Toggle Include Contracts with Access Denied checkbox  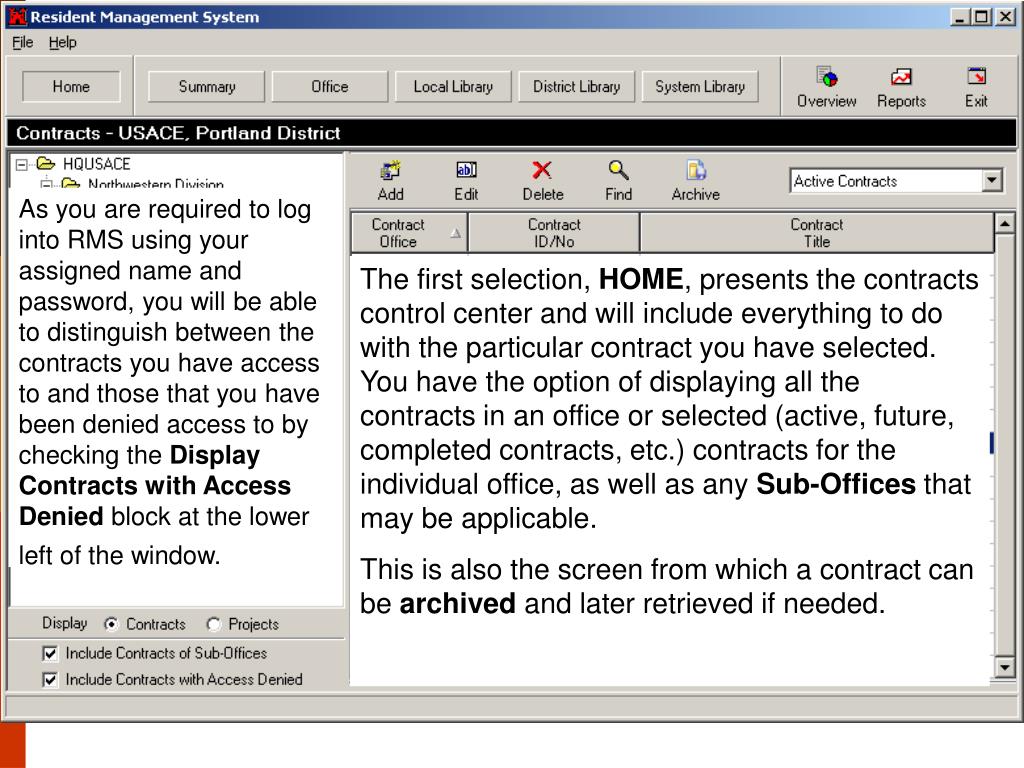[x=50, y=680]
